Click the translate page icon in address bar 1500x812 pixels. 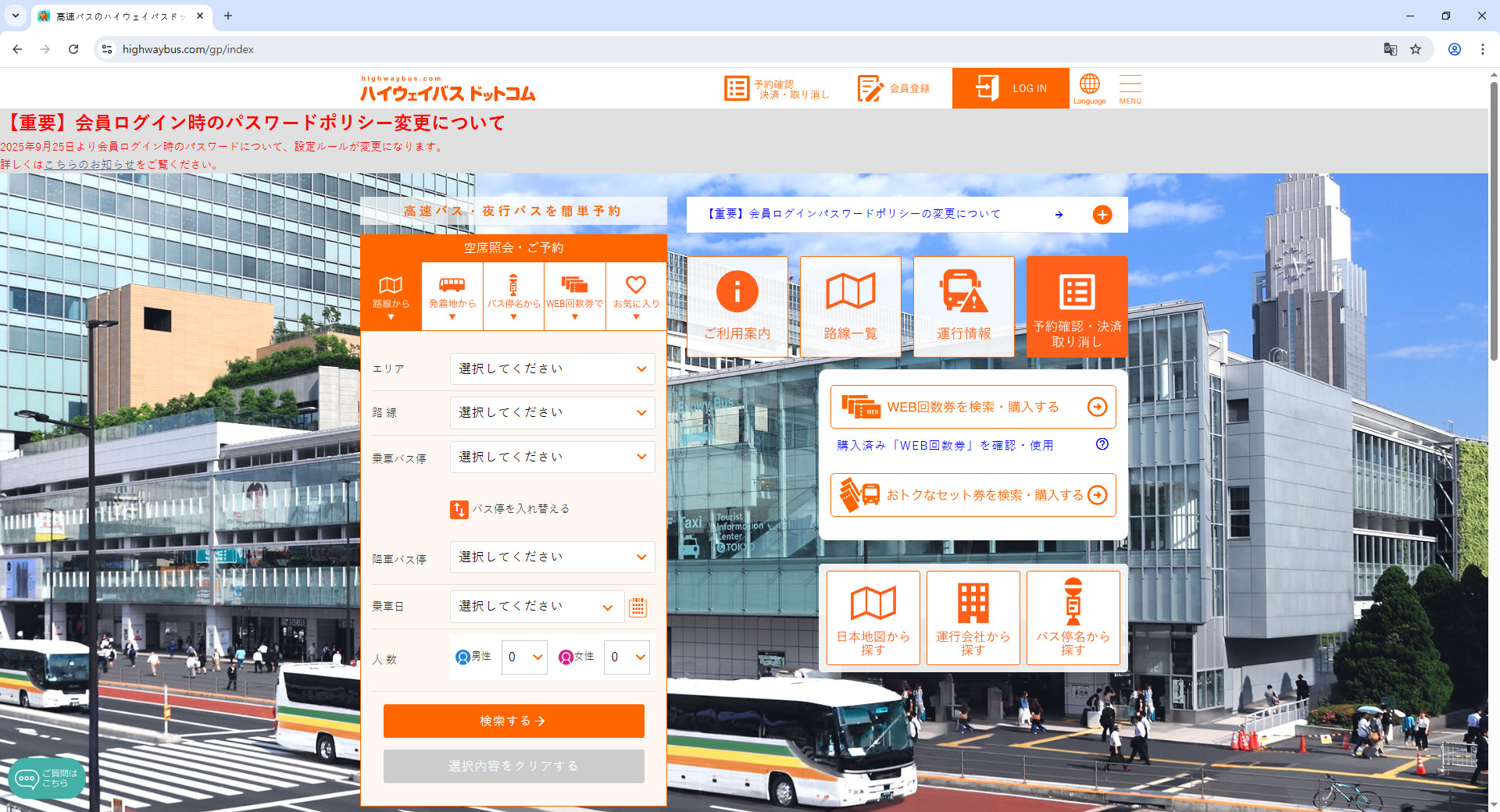1390,49
